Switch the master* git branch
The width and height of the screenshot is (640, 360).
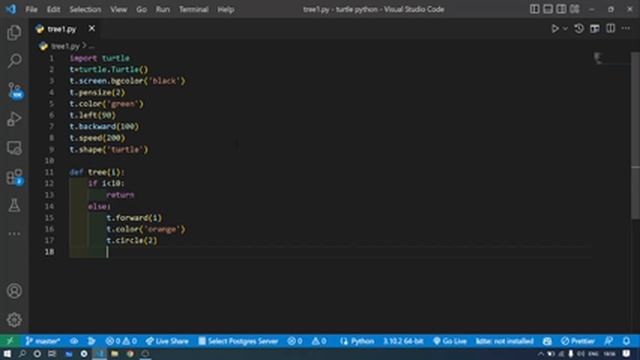click(x=42, y=341)
